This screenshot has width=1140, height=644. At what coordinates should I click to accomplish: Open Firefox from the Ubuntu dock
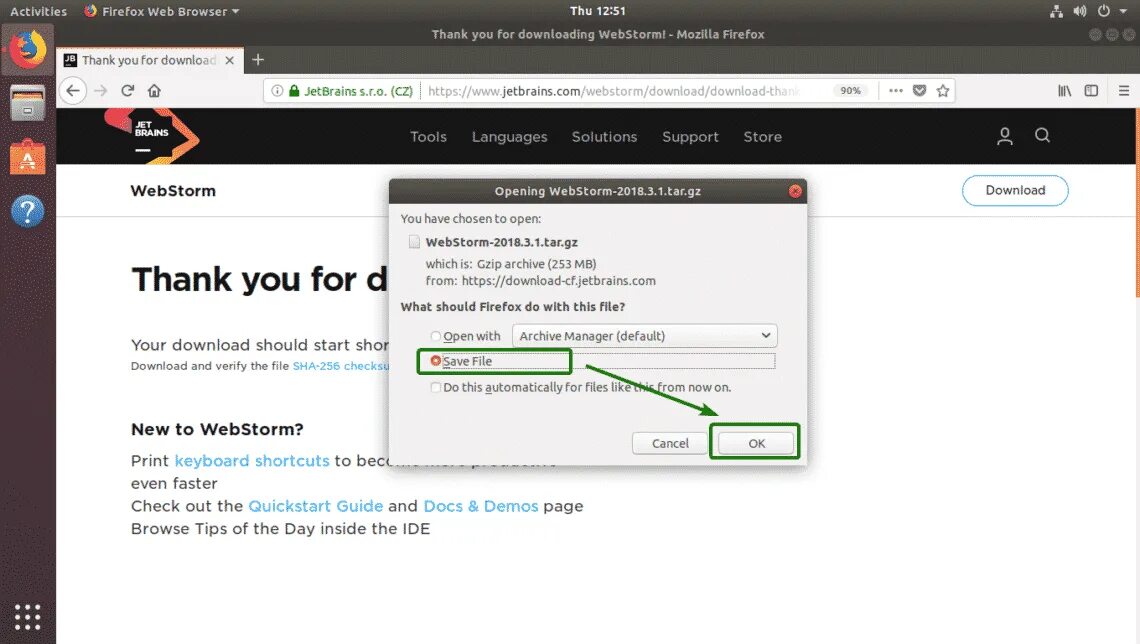(28, 49)
